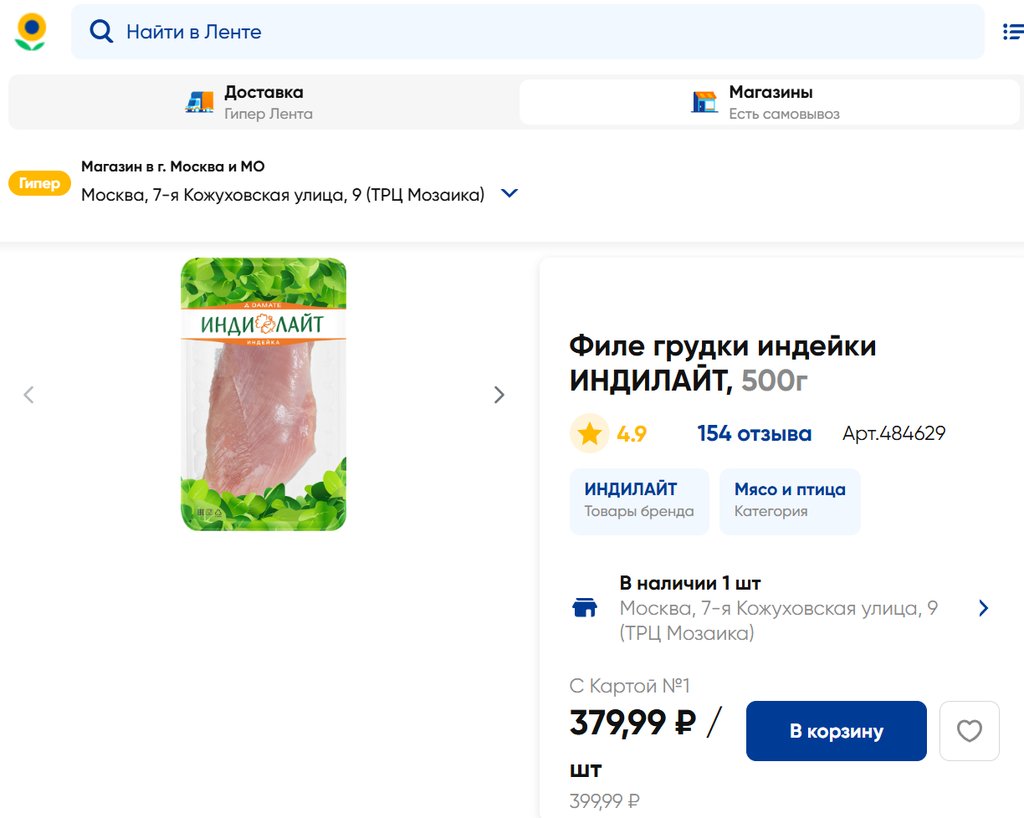Click the turkey fillet product image

tap(263, 394)
